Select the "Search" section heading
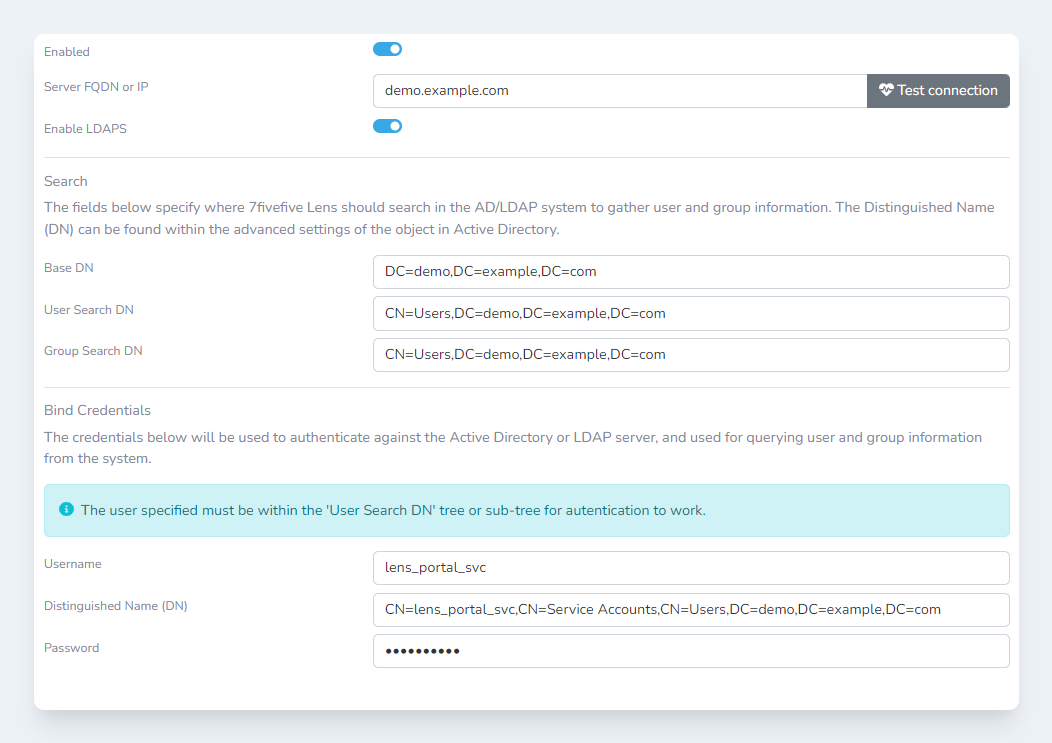 pyautogui.click(x=66, y=181)
